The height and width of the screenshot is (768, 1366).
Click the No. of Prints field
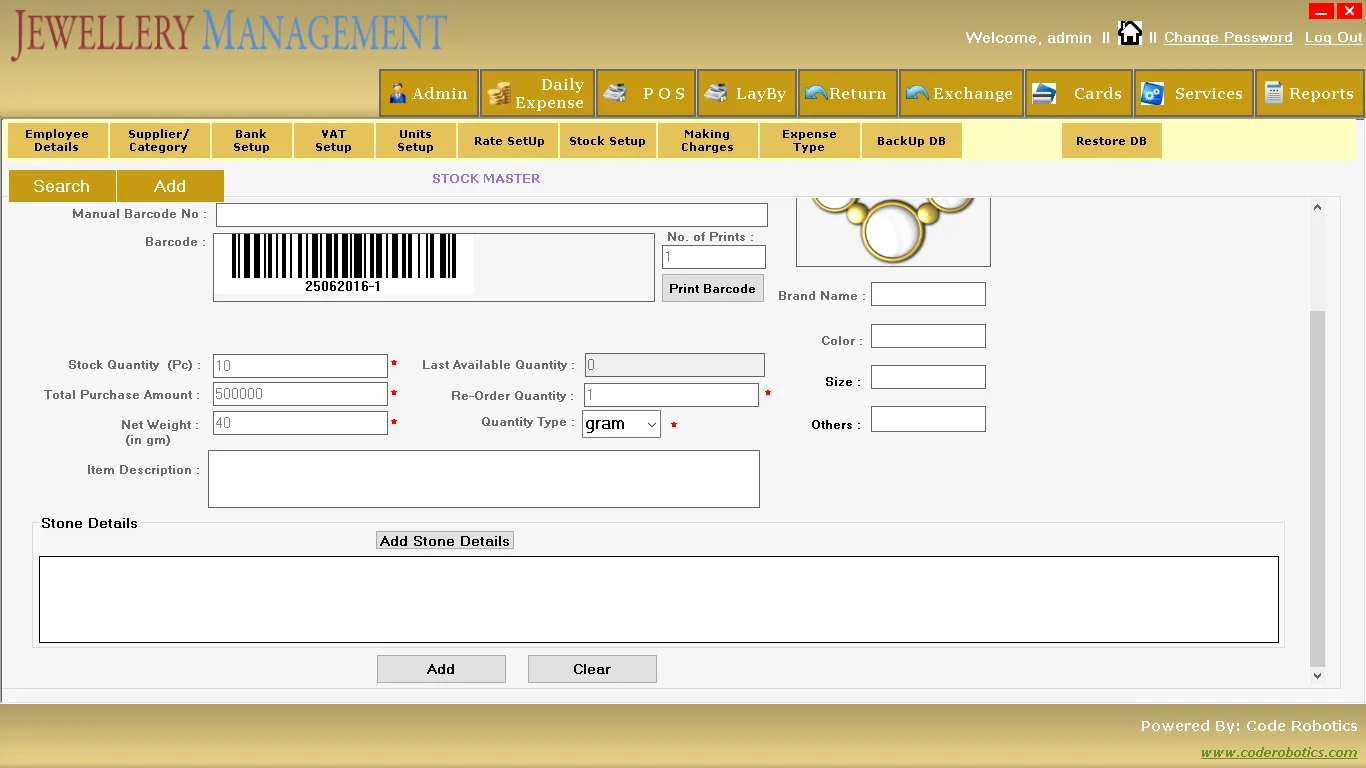714,257
